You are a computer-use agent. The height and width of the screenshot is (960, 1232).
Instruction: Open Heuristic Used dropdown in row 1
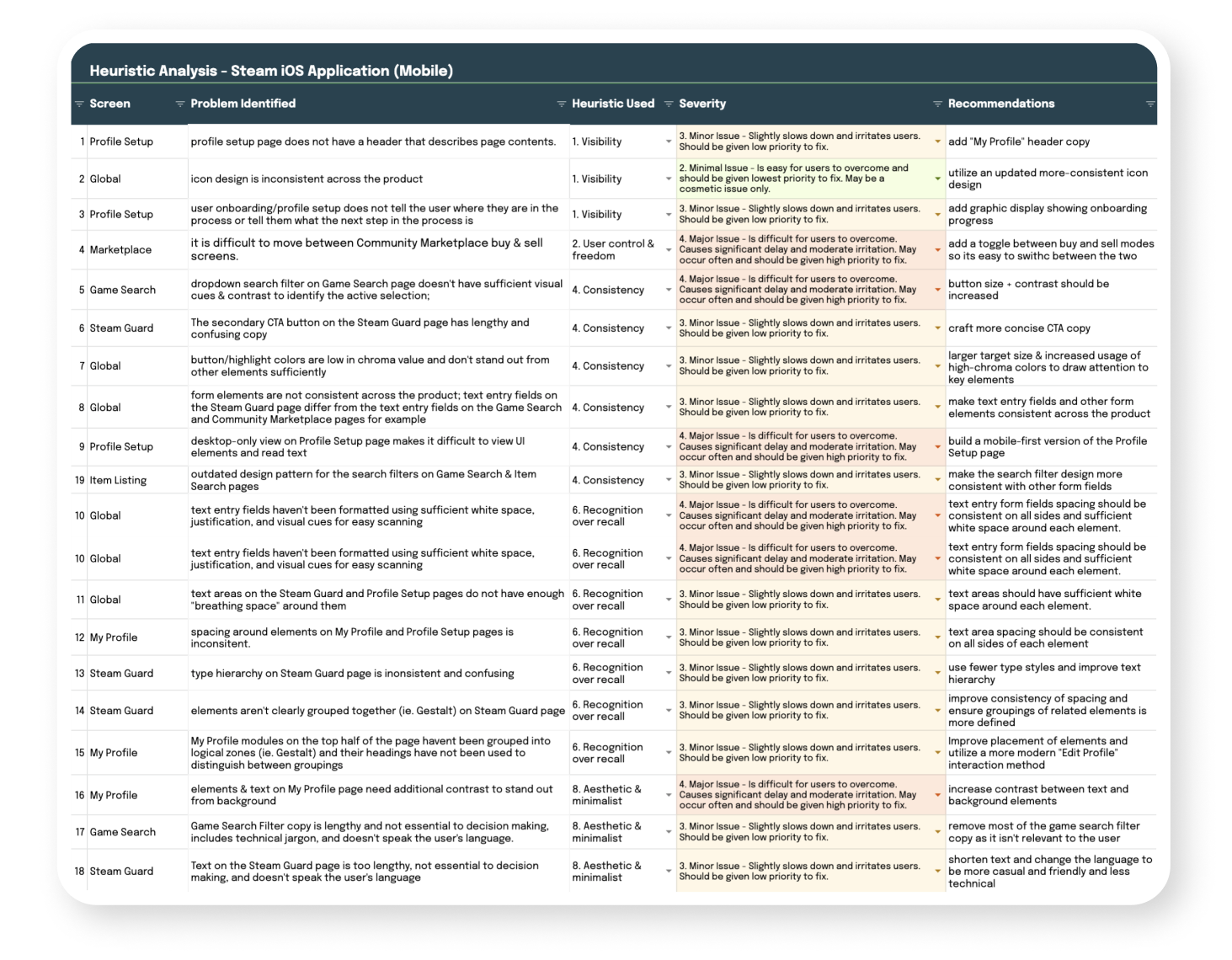point(669,141)
